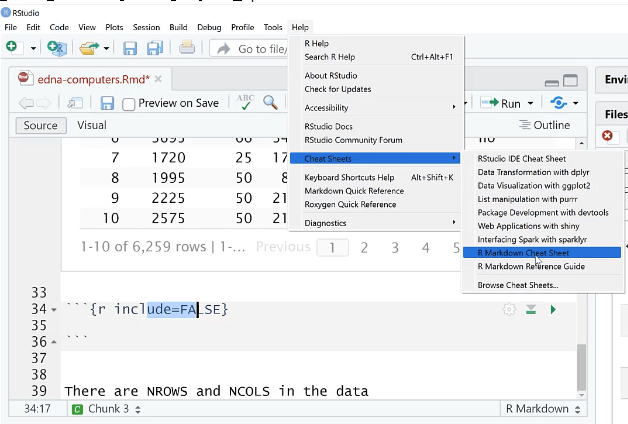Open RStudio IDE Cheat Sheet

tap(542, 159)
